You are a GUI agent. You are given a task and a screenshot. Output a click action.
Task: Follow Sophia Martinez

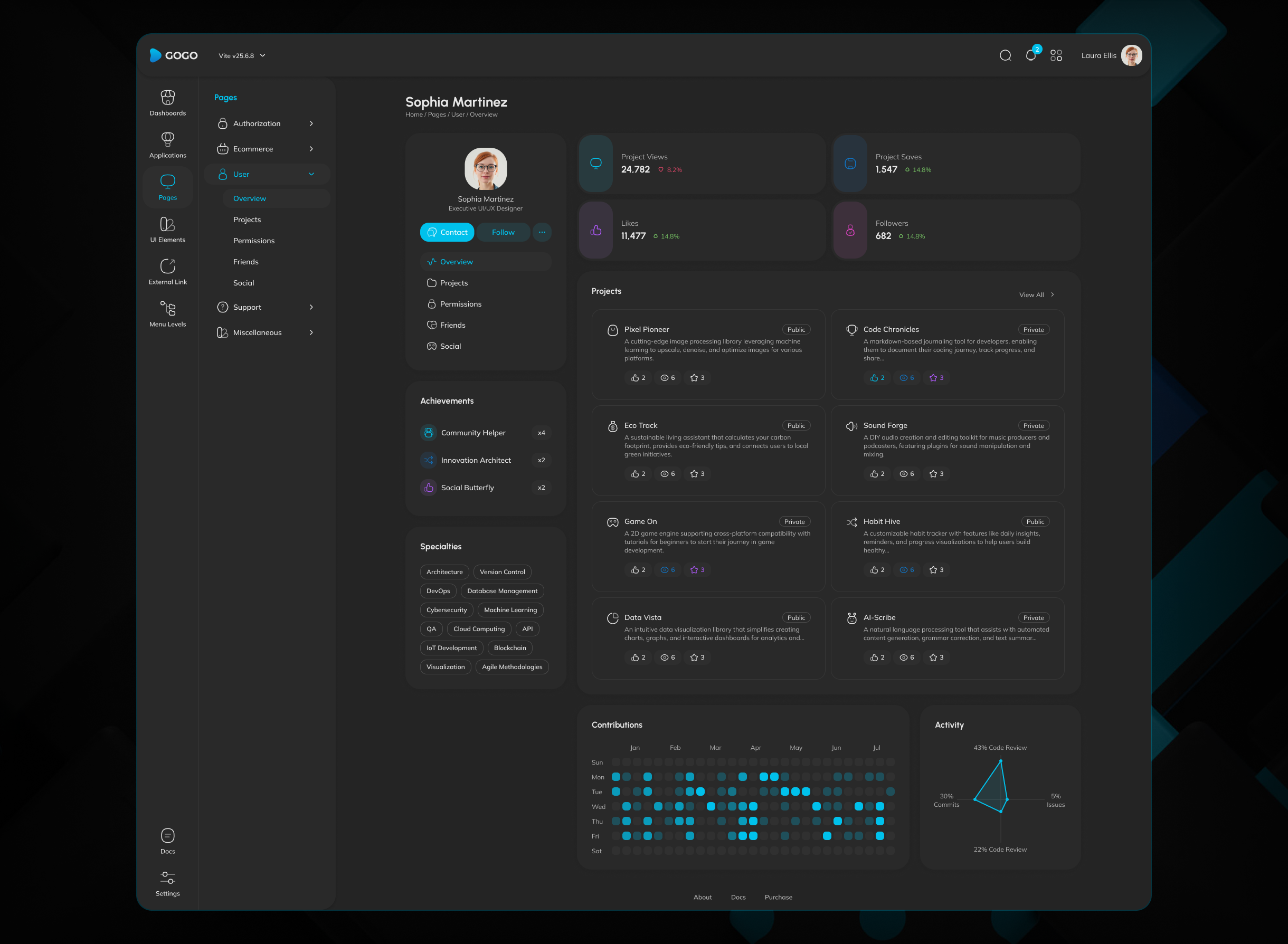click(503, 232)
